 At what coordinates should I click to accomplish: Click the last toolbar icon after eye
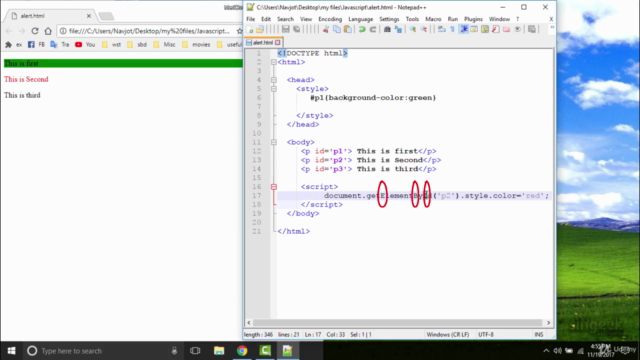(532, 29)
